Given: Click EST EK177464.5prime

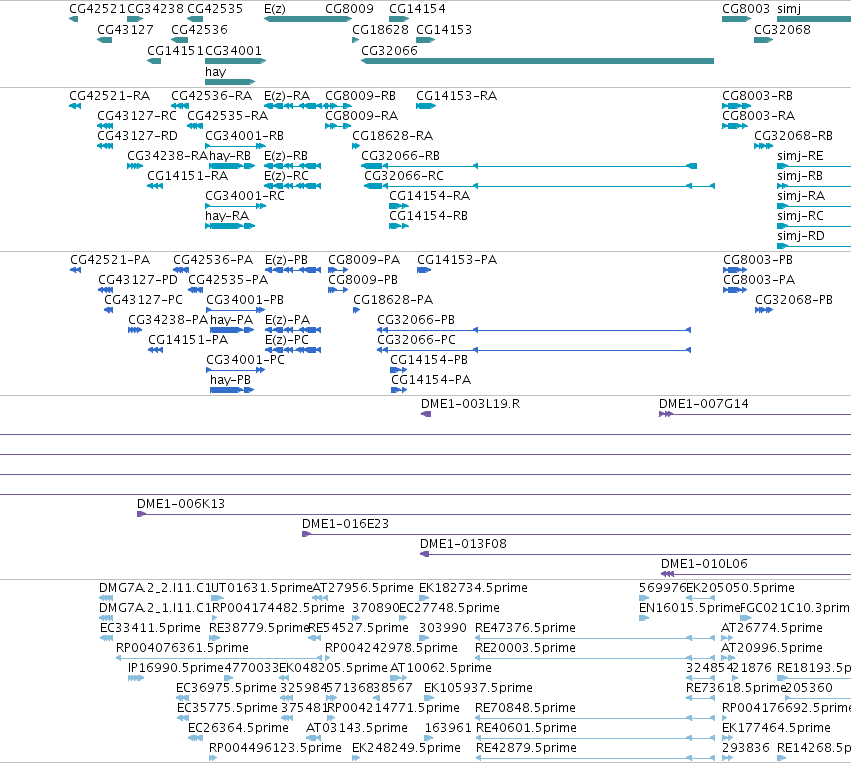Looking at the screenshot, I should 776,728.
